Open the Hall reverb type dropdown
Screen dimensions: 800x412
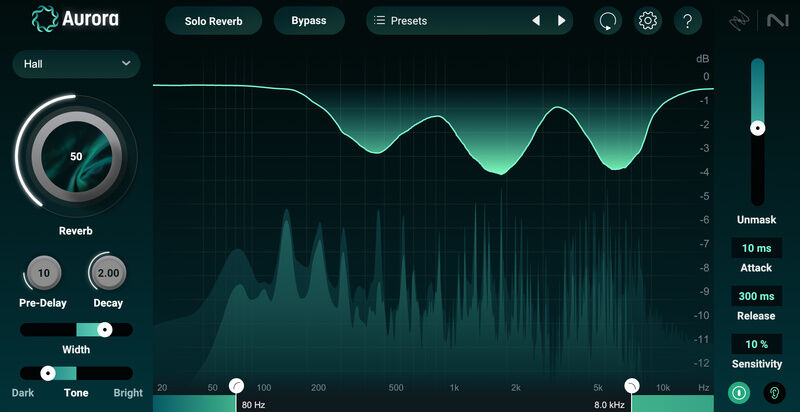coord(77,64)
